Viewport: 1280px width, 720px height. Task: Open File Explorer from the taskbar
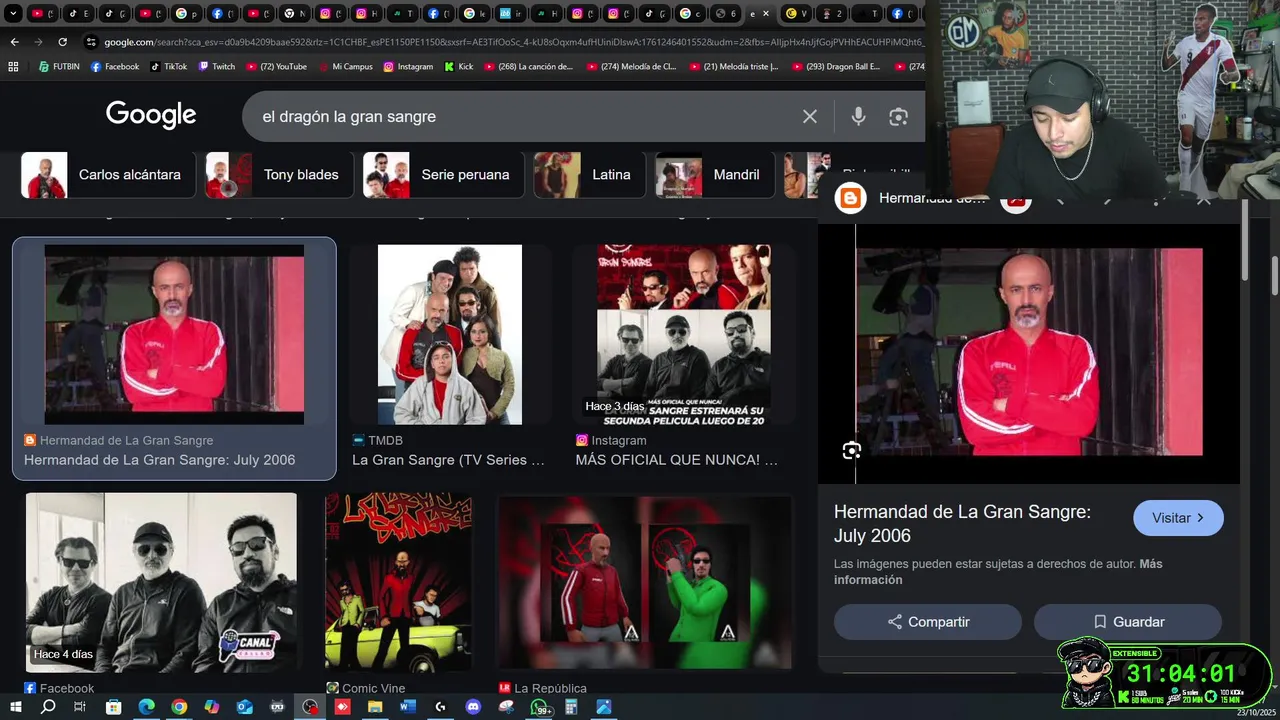[x=375, y=707]
